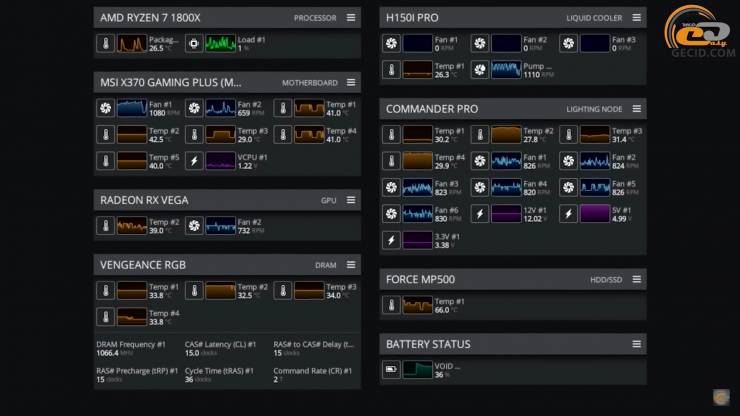The image size is (740, 416).
Task: Click the purple 5V #1 graph
Action: click(594, 214)
